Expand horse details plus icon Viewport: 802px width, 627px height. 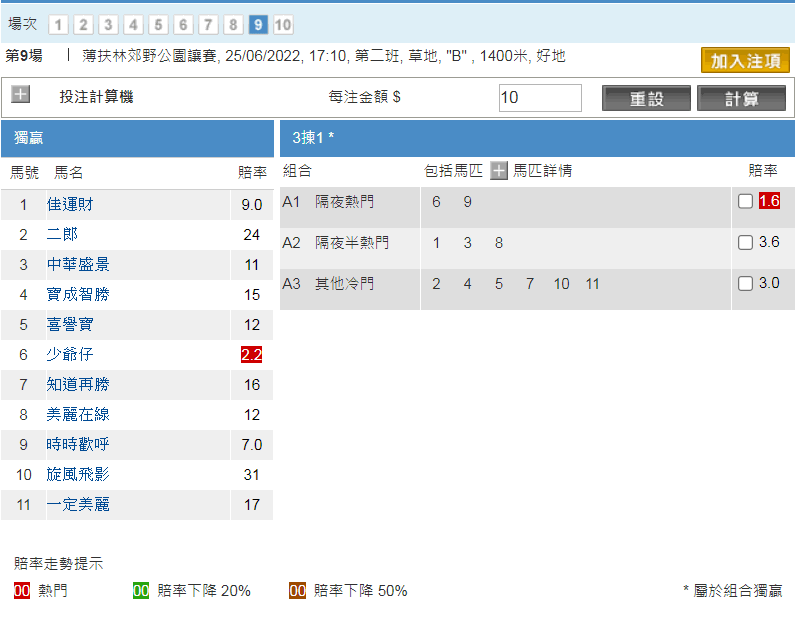498,170
